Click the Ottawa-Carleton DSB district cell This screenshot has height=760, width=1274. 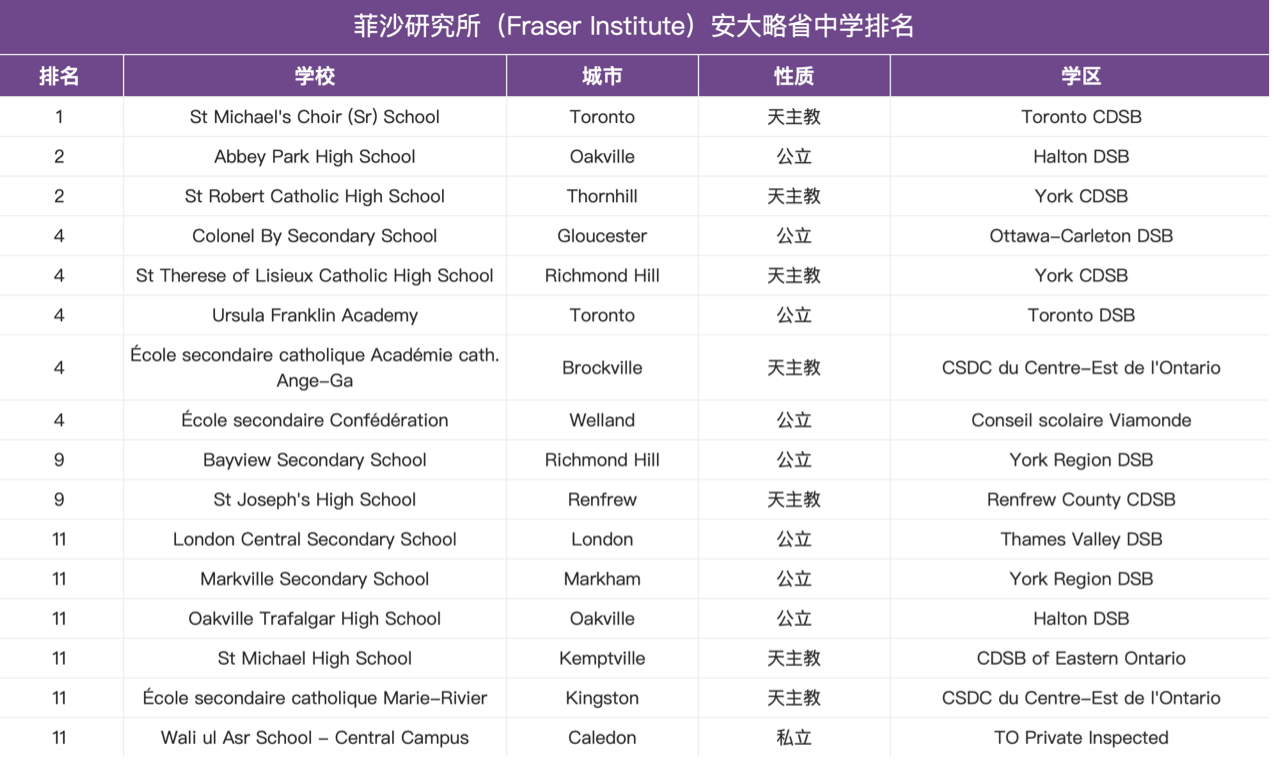click(1081, 236)
